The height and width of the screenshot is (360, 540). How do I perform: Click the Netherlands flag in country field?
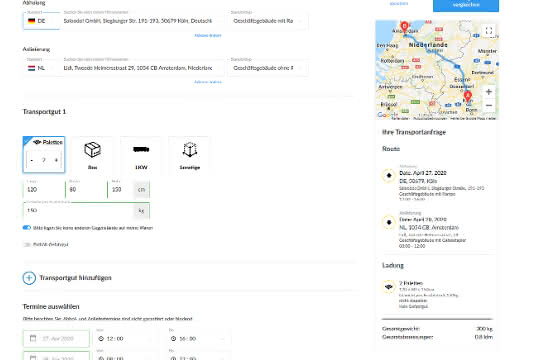pyautogui.click(x=32, y=68)
